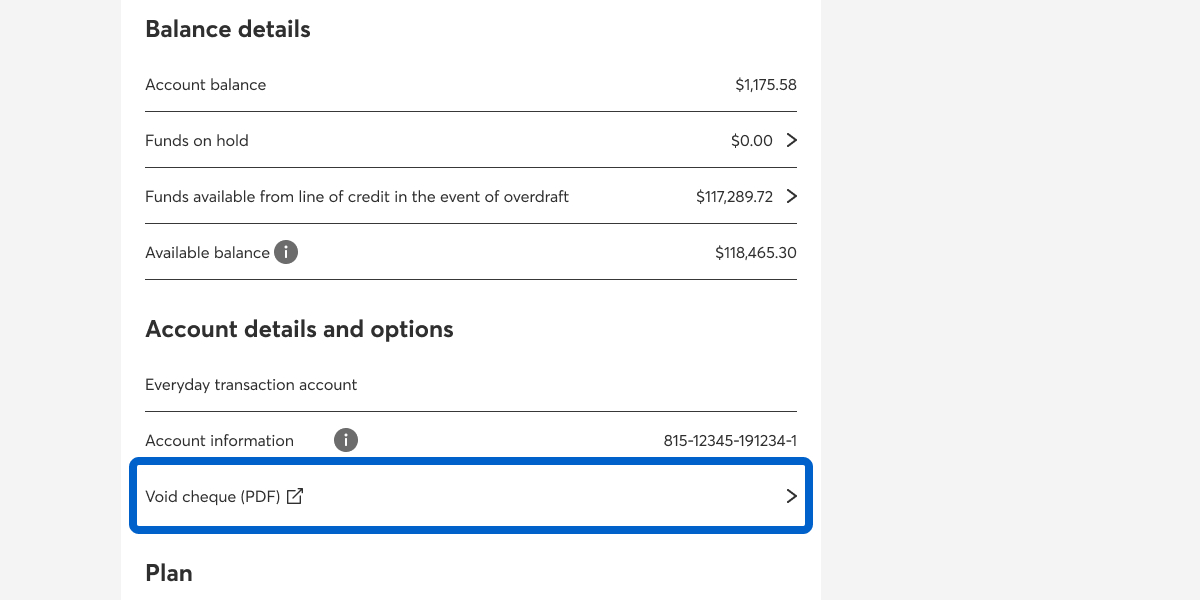This screenshot has height=600, width=1200.
Task: Select the Funds on hold label
Action: pos(197,141)
